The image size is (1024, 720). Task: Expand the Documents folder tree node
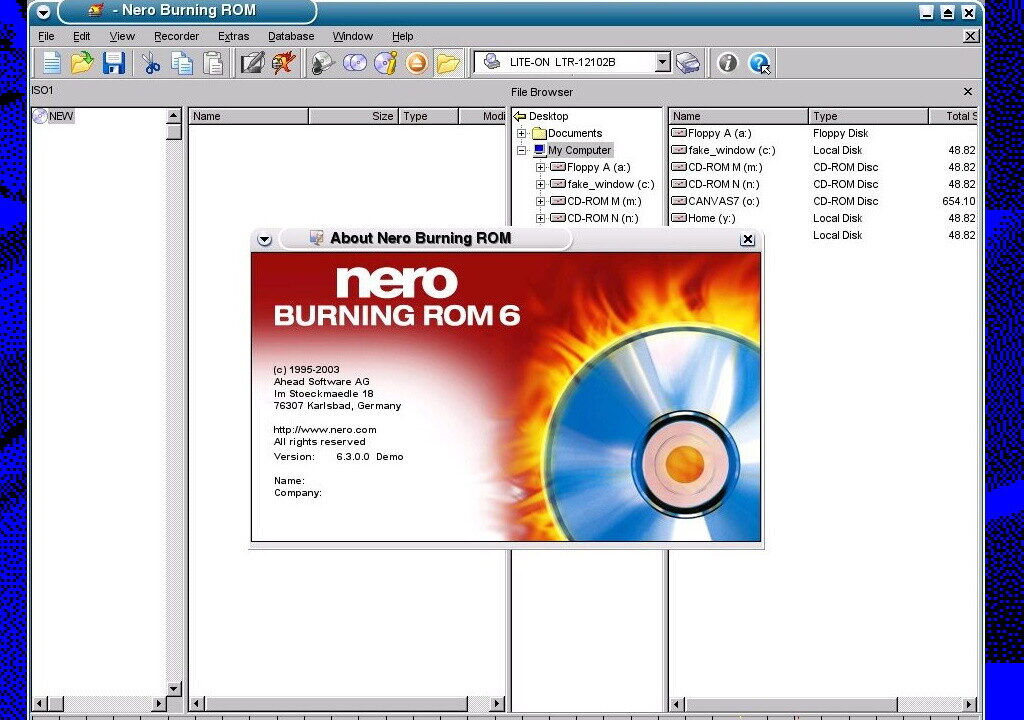(522, 133)
